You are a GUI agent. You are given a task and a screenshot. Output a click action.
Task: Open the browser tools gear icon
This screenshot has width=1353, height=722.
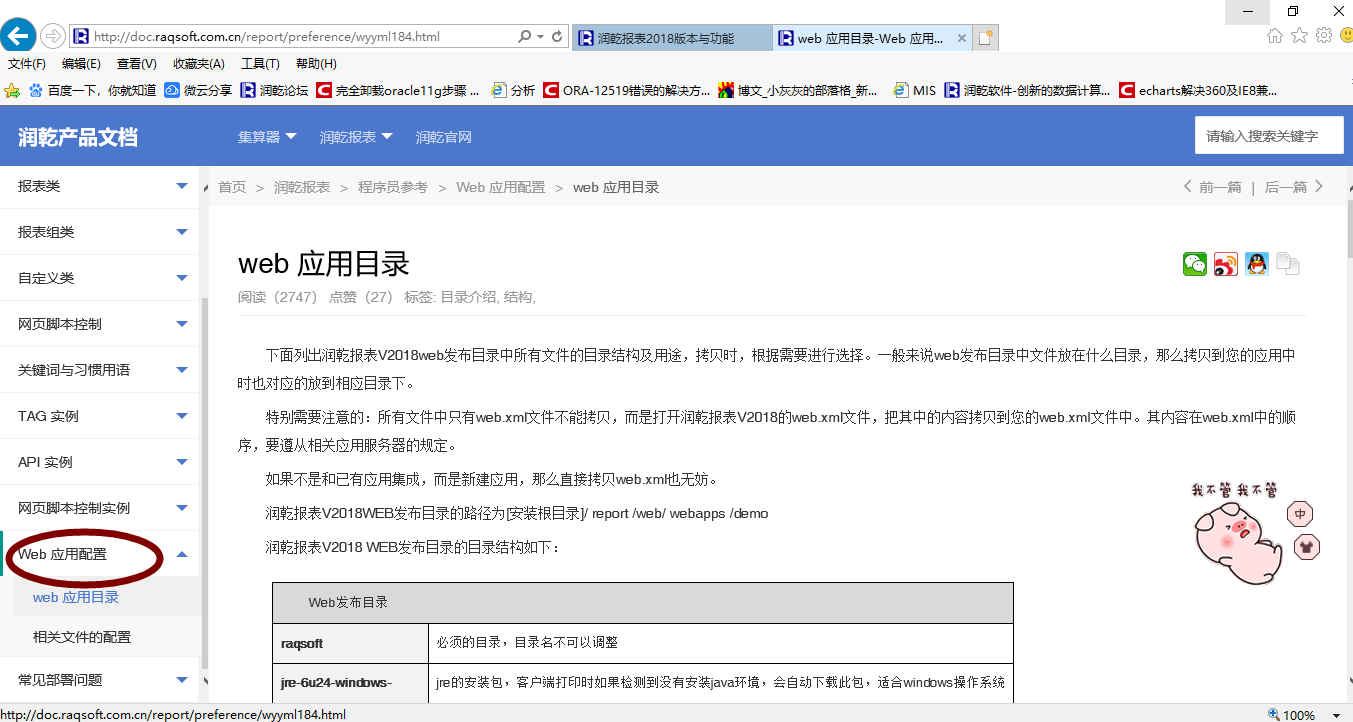point(1324,36)
